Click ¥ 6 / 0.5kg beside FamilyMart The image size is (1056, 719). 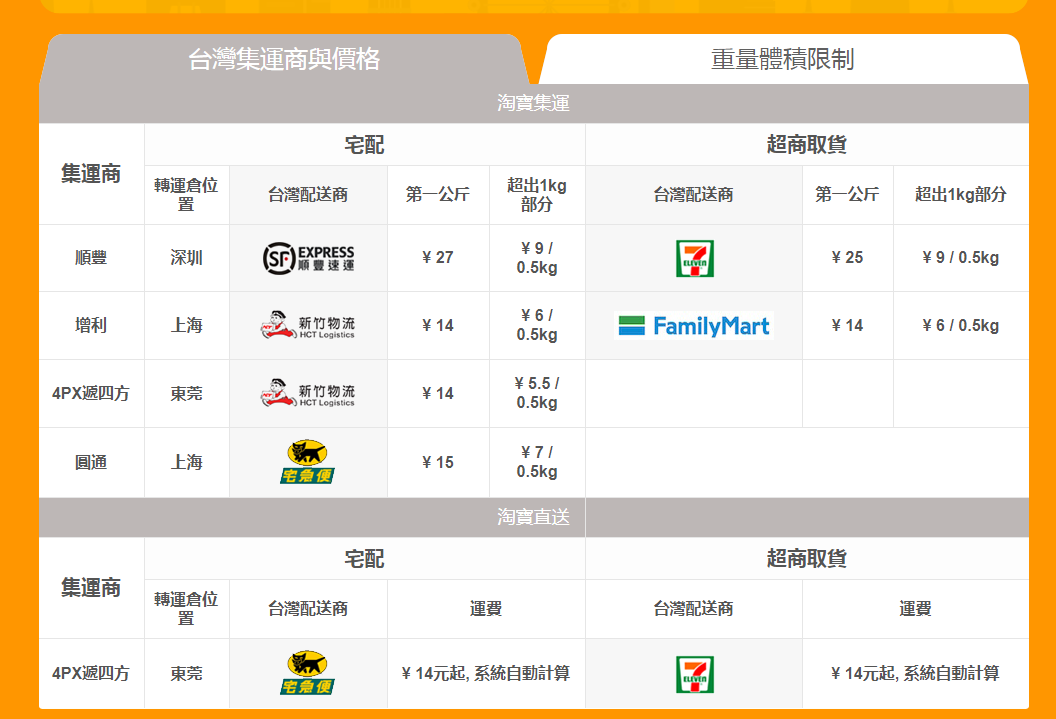pyautogui.click(x=960, y=326)
